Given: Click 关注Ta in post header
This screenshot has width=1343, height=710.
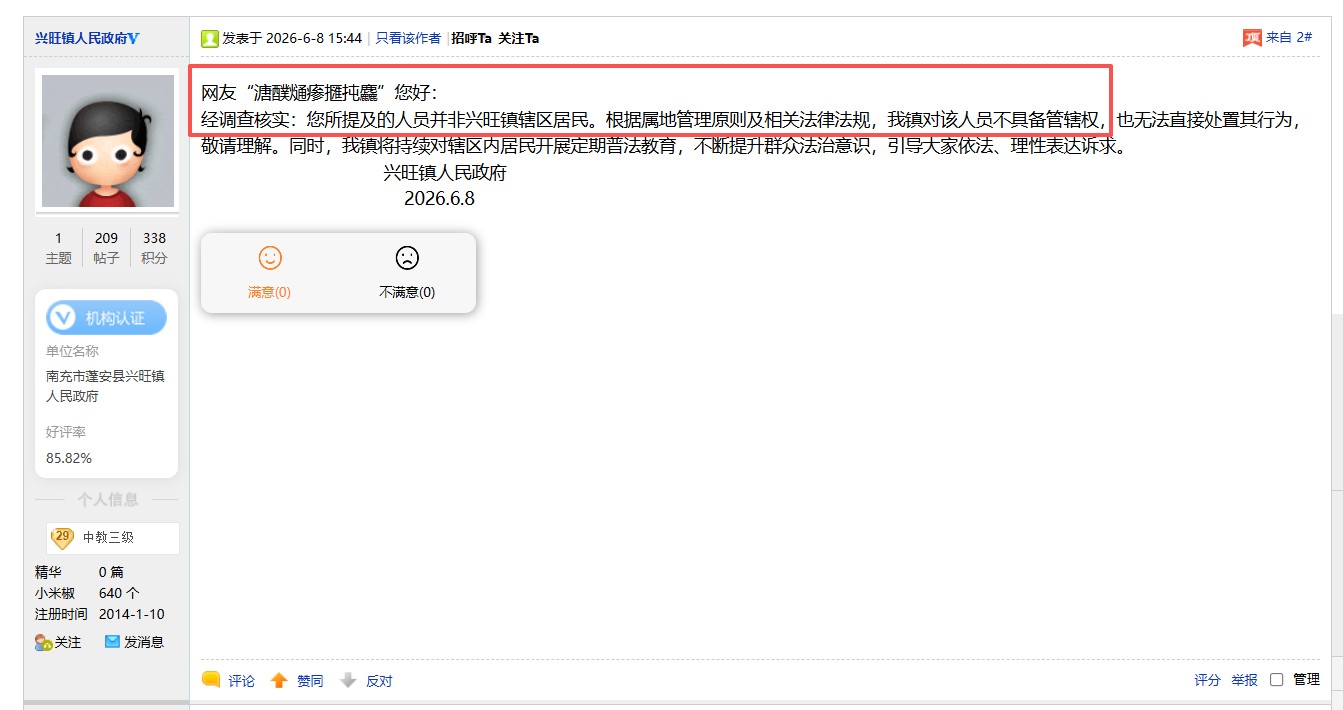Looking at the screenshot, I should click(x=518, y=38).
